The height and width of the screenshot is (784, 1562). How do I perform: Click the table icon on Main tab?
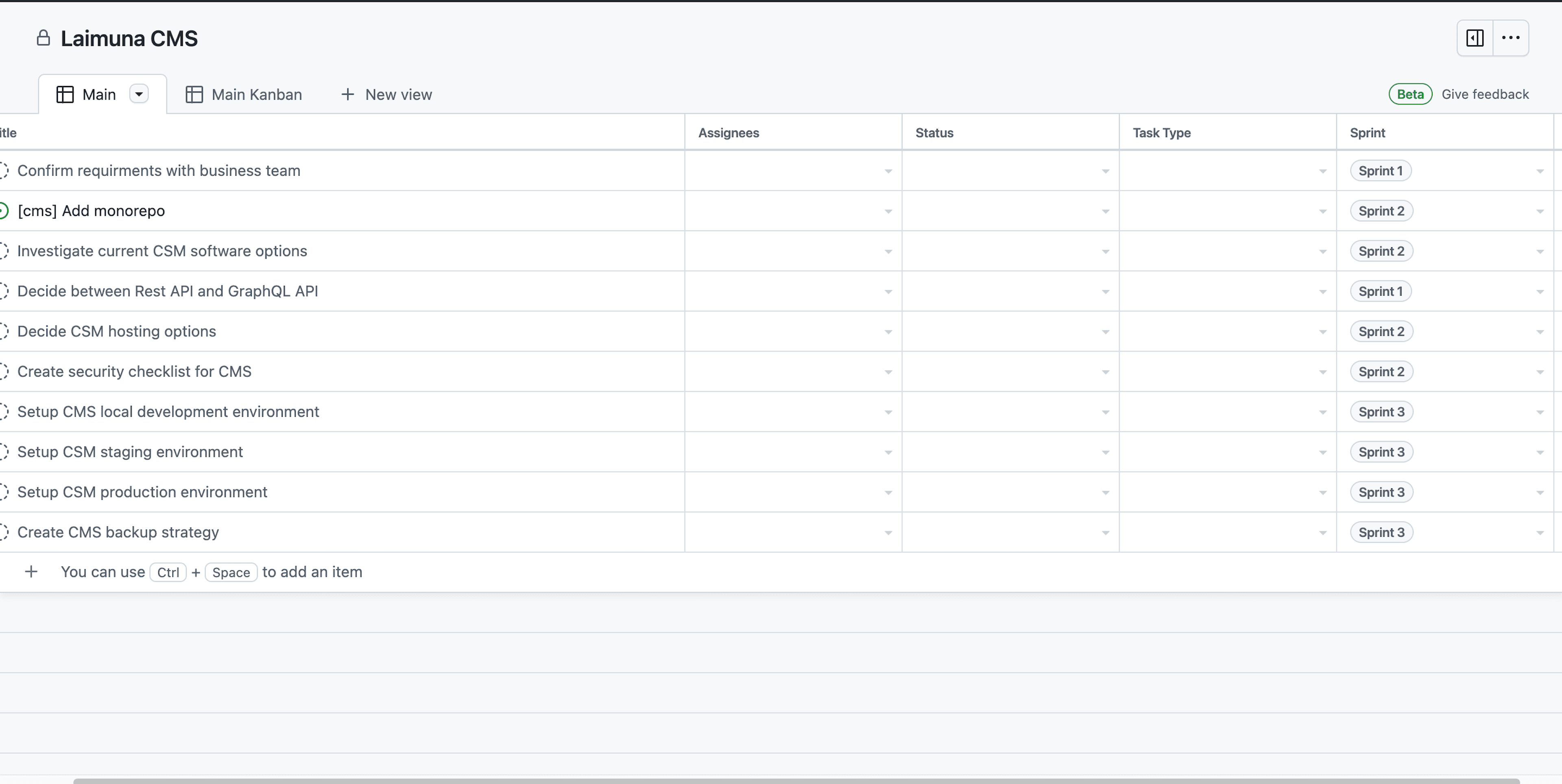click(x=65, y=95)
